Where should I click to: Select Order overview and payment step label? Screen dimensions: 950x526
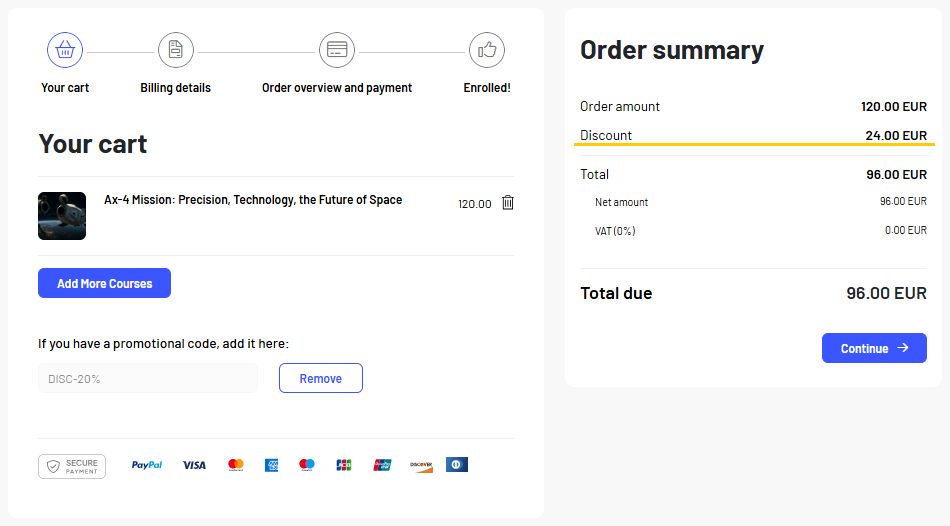pos(337,88)
